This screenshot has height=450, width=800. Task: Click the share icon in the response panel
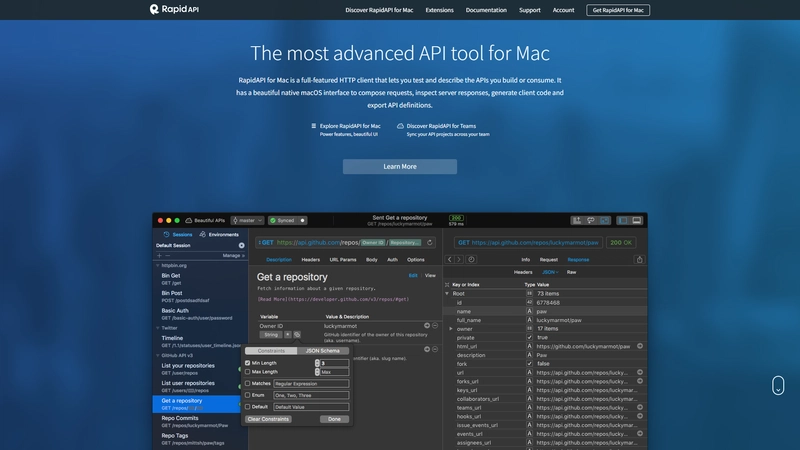pos(639,259)
